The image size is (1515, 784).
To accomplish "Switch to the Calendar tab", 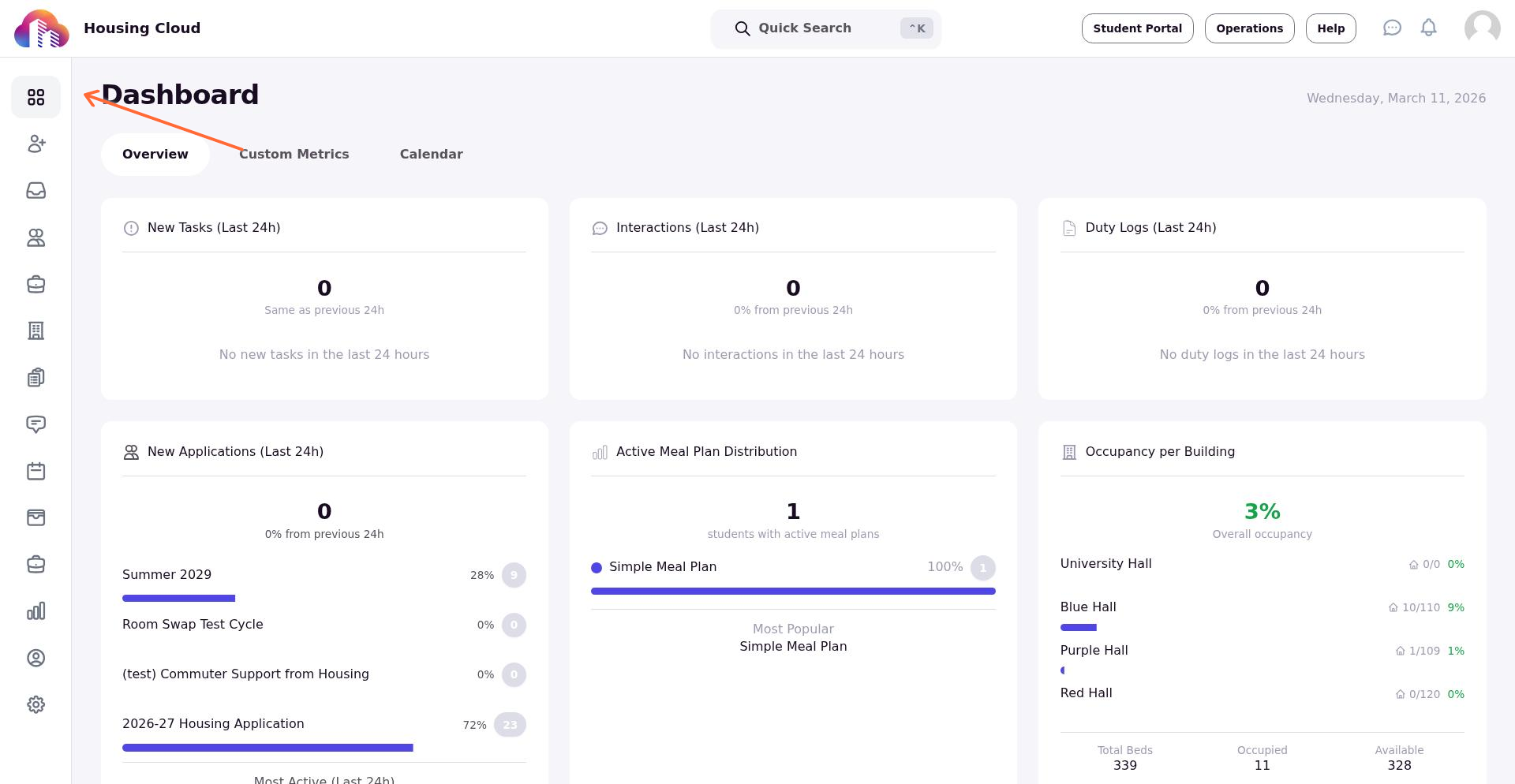I will coord(431,155).
